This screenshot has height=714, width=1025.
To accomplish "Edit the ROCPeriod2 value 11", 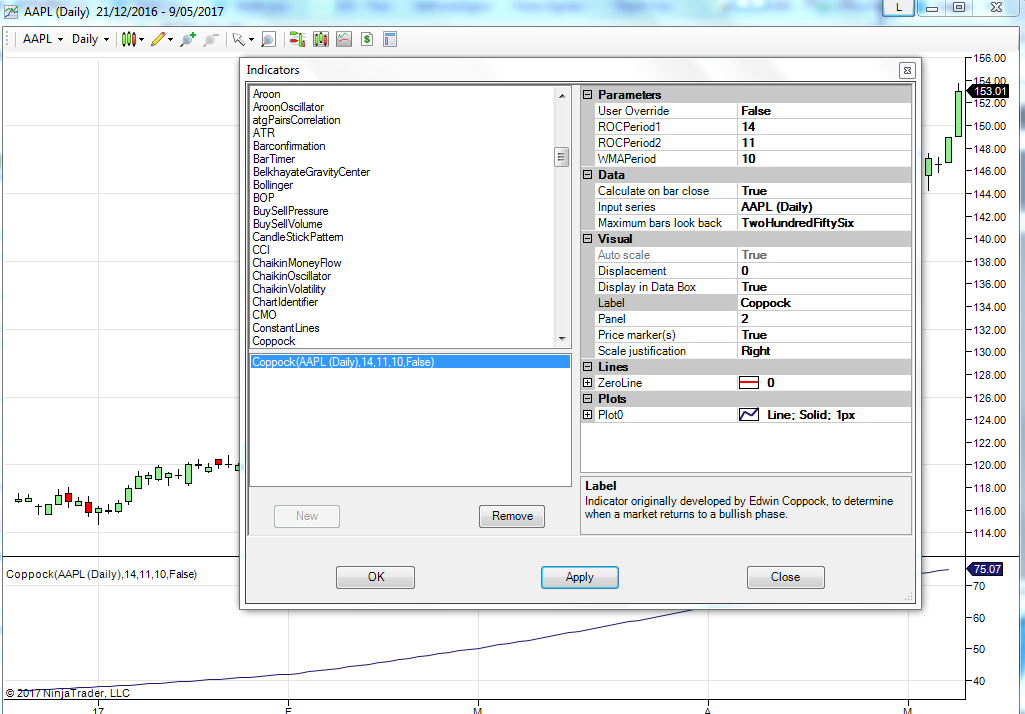I will (824, 143).
